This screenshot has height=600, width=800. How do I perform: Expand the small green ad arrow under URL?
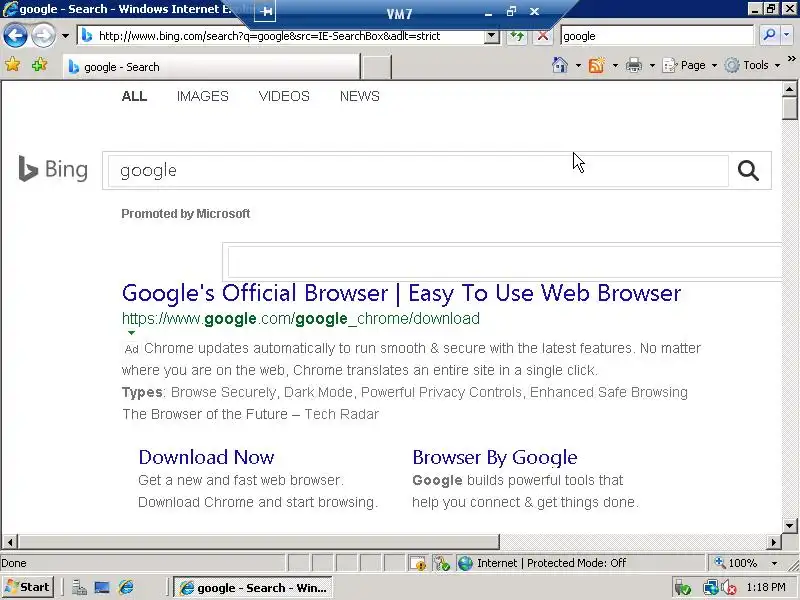[x=131, y=333]
